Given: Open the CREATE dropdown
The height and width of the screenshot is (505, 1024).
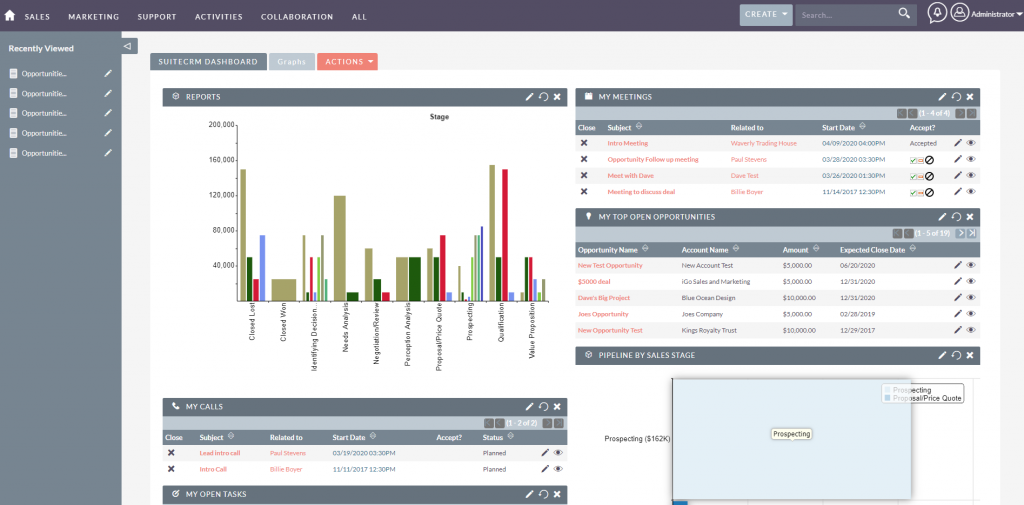Looking at the screenshot, I should (x=765, y=14).
